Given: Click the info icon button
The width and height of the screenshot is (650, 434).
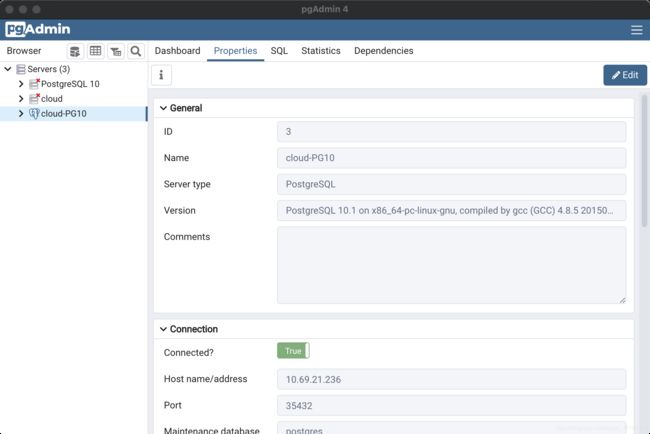Looking at the screenshot, I should (x=161, y=75).
